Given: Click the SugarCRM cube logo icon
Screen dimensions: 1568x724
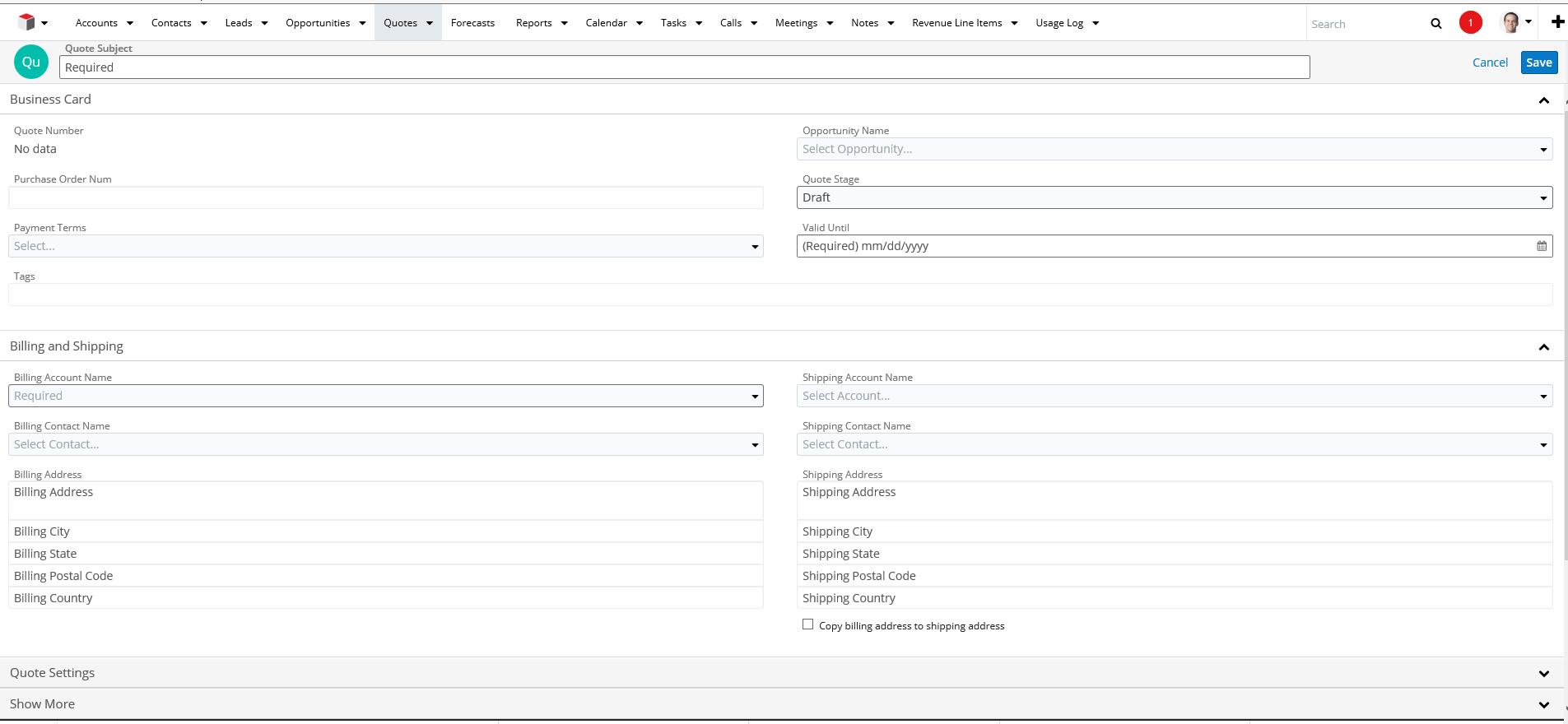Looking at the screenshot, I should pos(26,22).
